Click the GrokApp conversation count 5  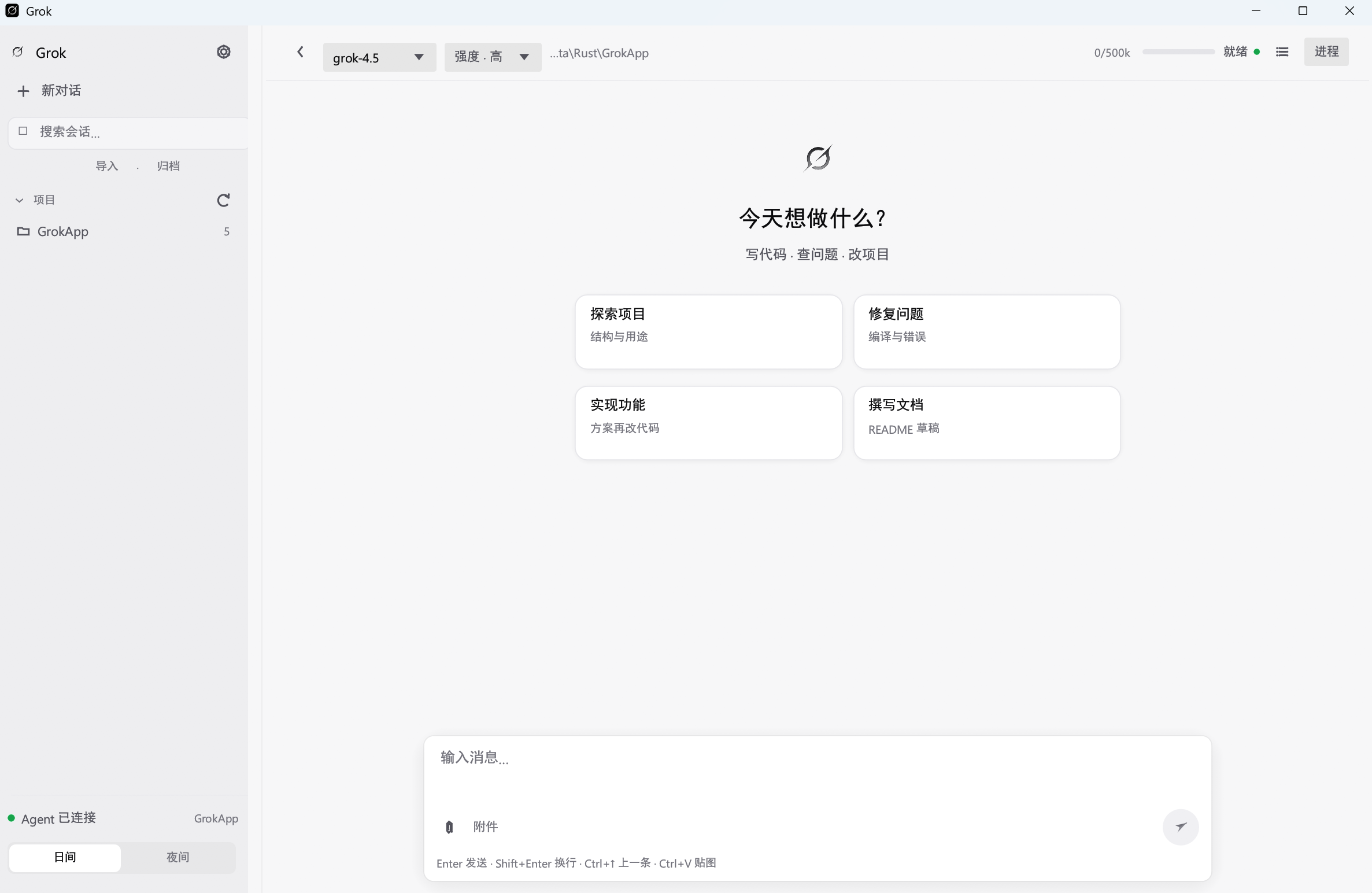[227, 231]
